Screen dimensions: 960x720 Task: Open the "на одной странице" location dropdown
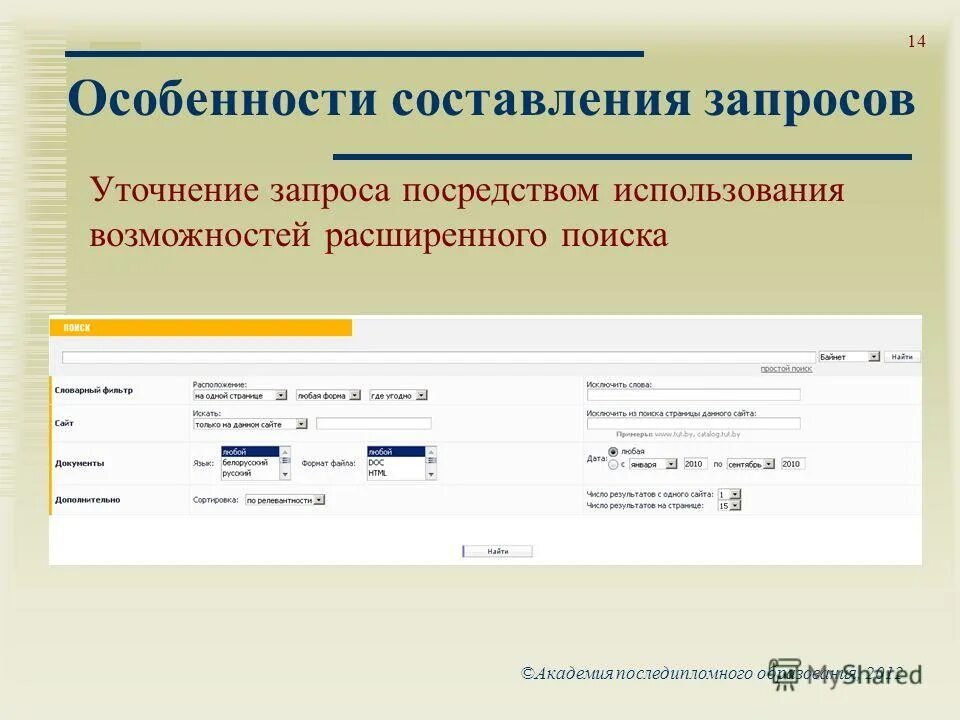[283, 395]
